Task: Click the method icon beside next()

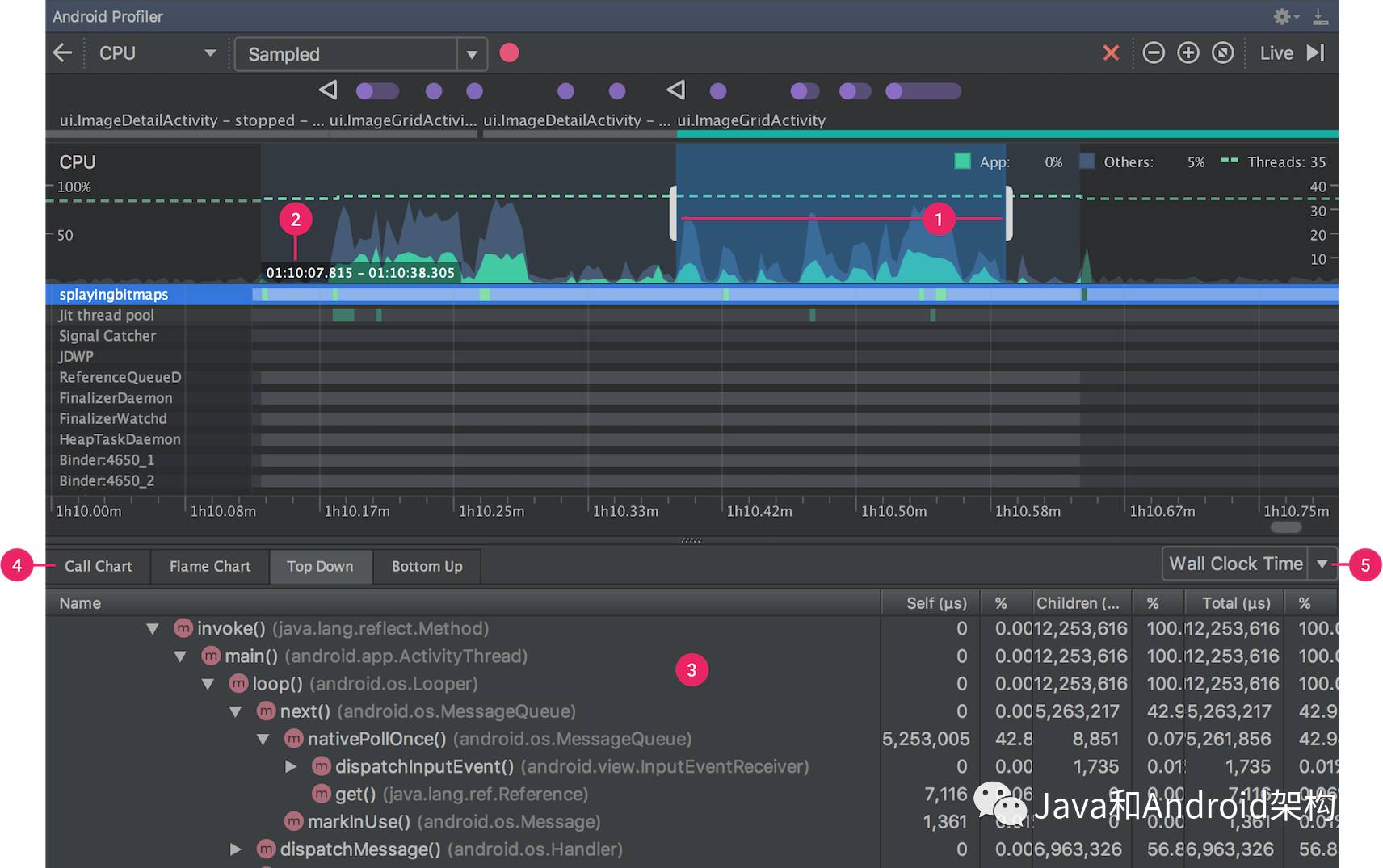Action: 267,711
